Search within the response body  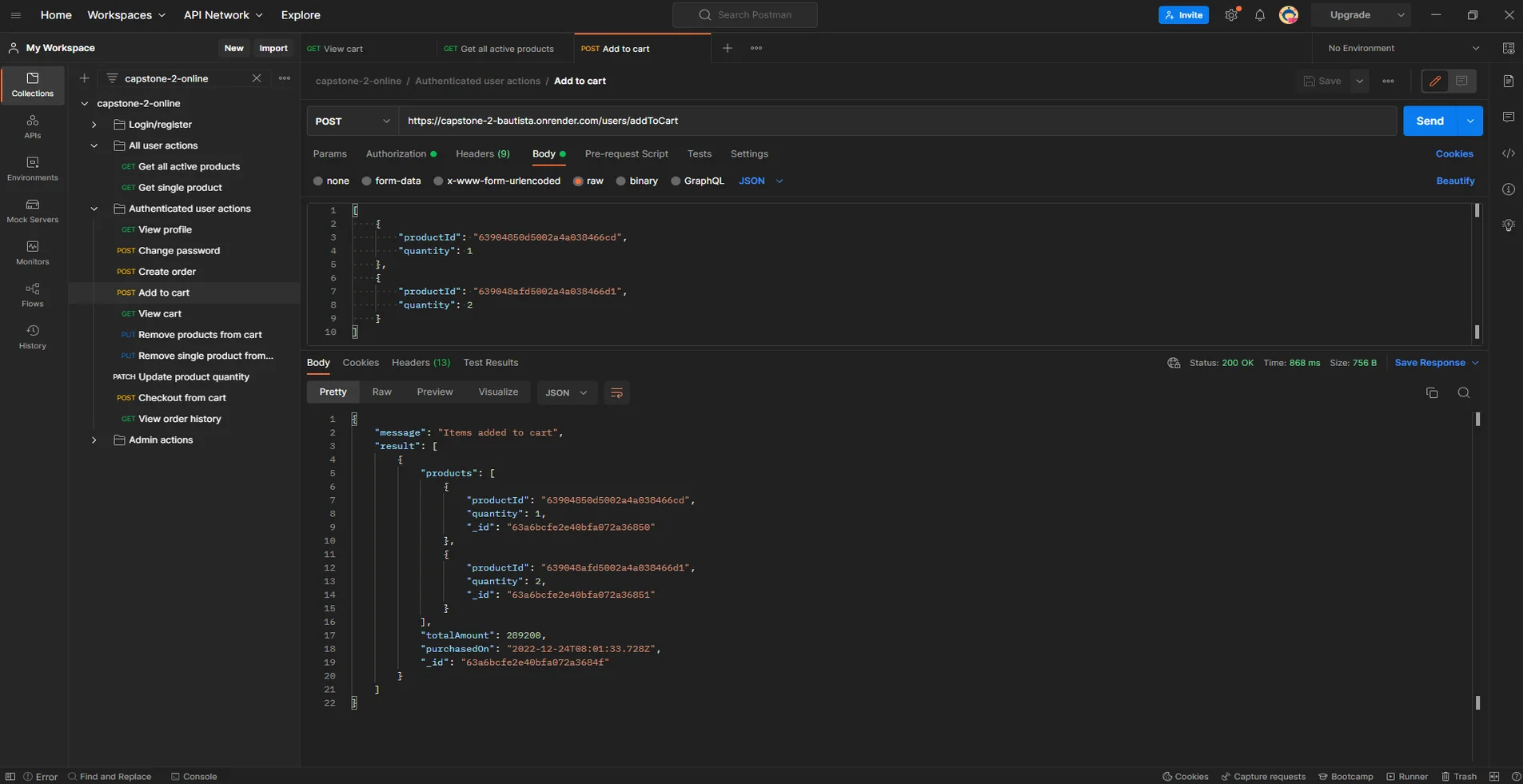click(1463, 392)
